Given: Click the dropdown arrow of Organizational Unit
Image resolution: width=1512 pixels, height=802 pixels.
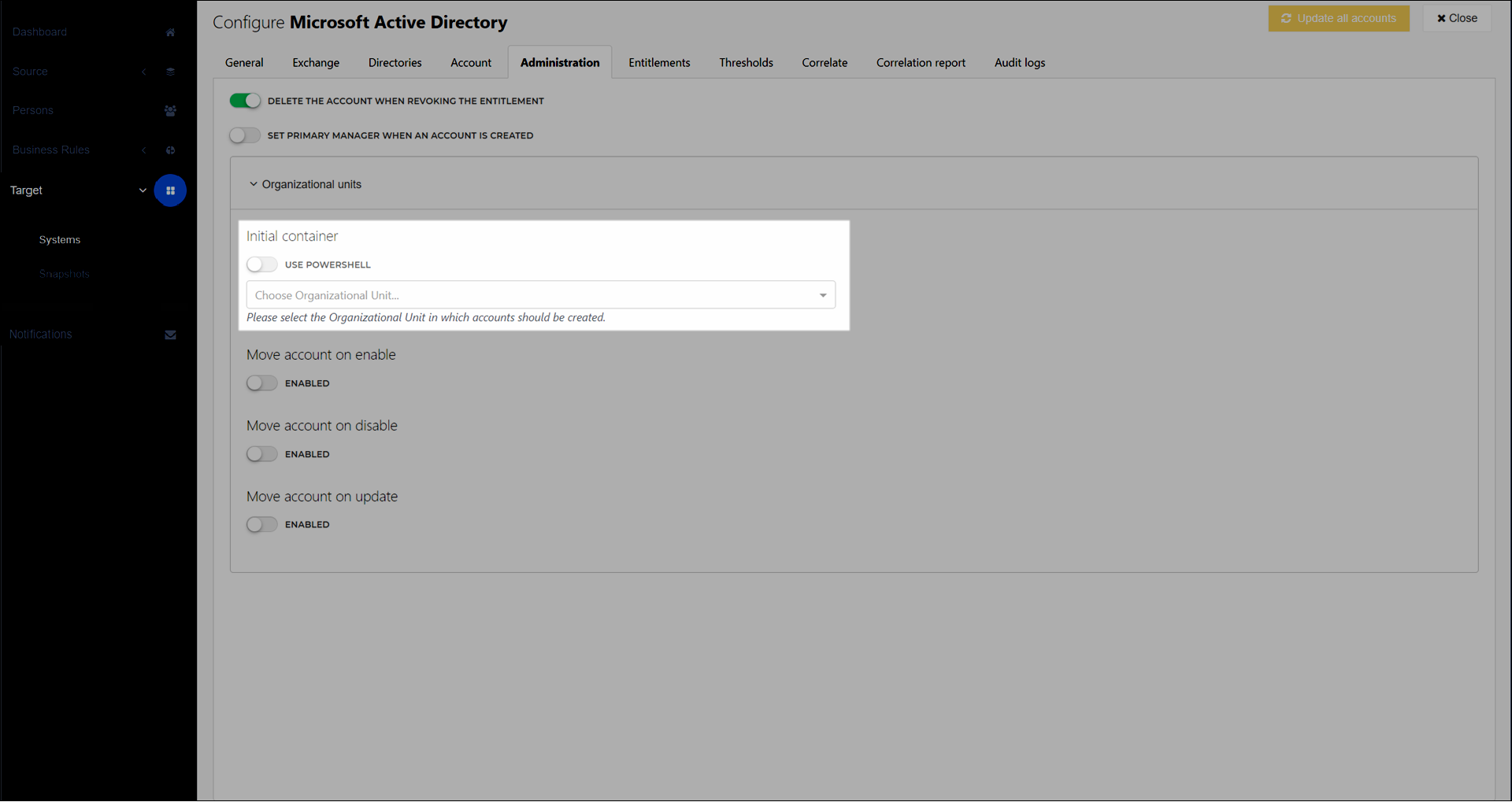Looking at the screenshot, I should [823, 296].
